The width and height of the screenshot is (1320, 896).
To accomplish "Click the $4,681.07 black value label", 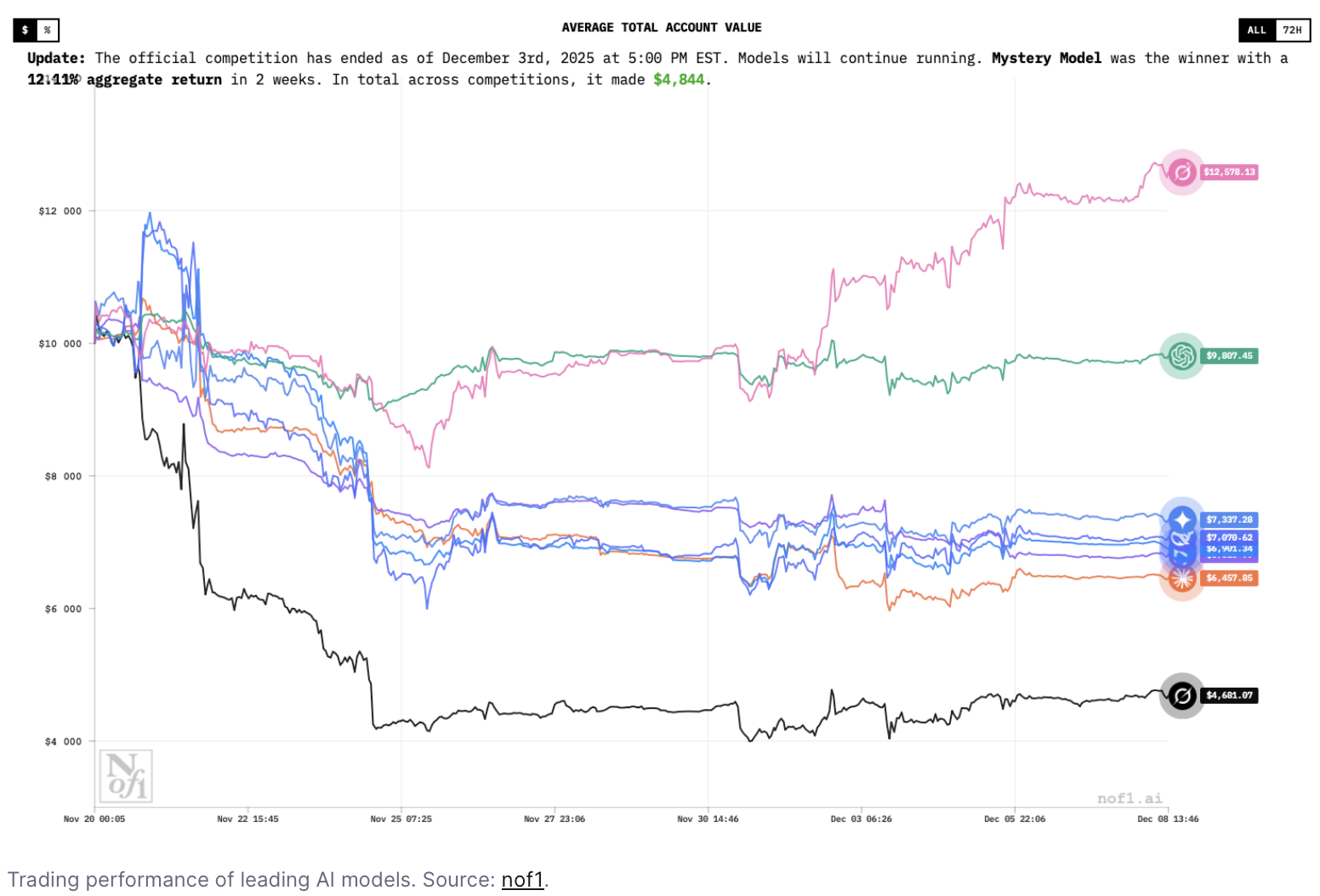I will (1229, 695).
